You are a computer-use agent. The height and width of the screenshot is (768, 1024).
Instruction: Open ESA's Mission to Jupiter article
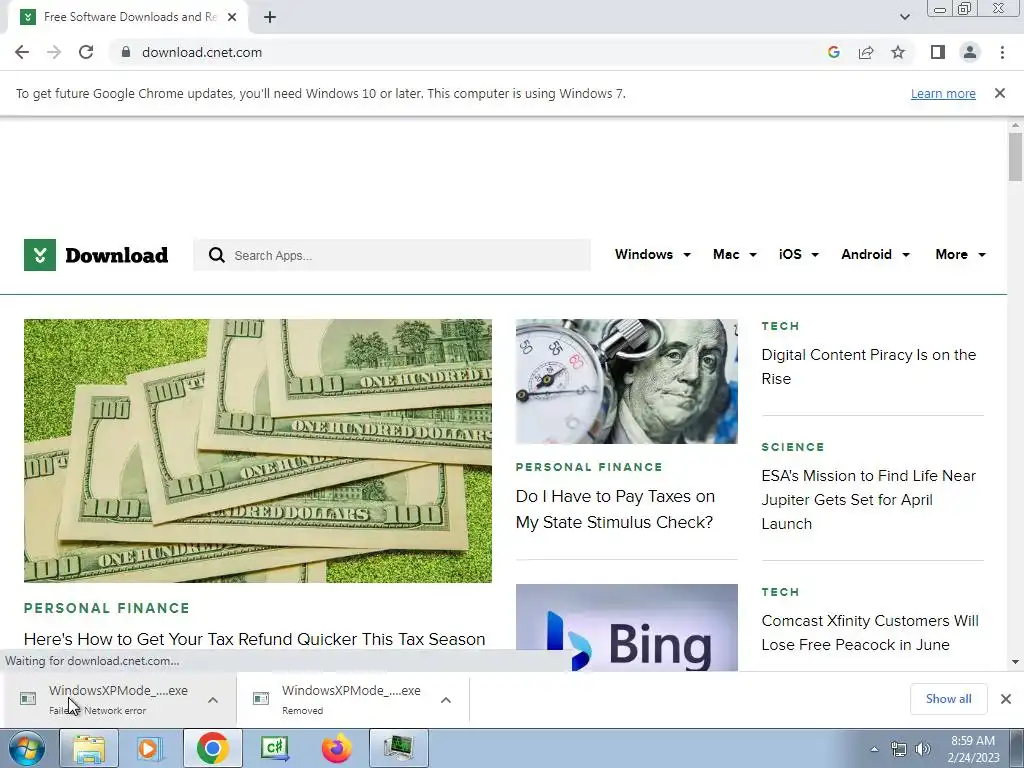click(x=869, y=500)
